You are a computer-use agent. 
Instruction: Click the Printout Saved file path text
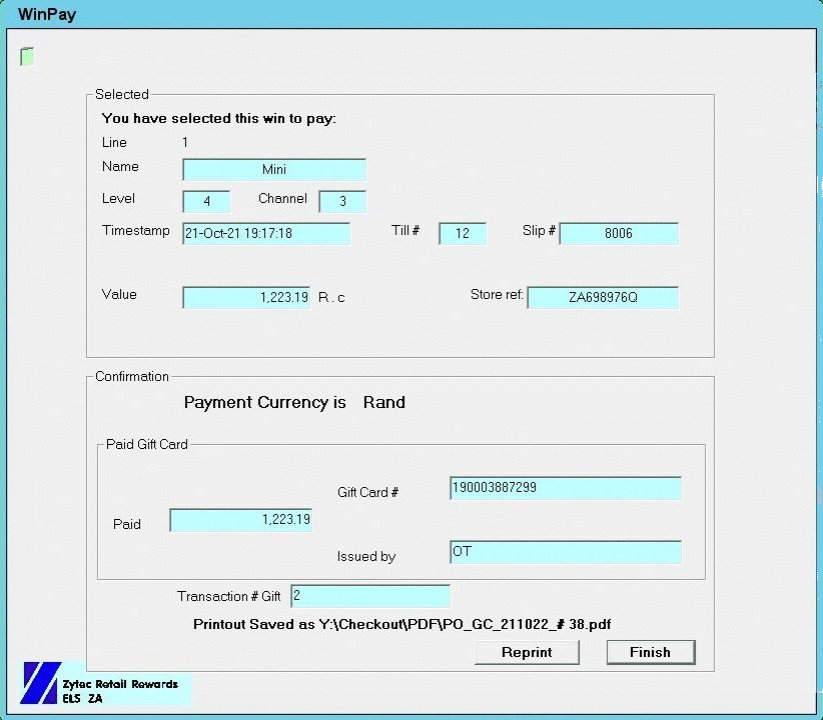click(x=401, y=624)
